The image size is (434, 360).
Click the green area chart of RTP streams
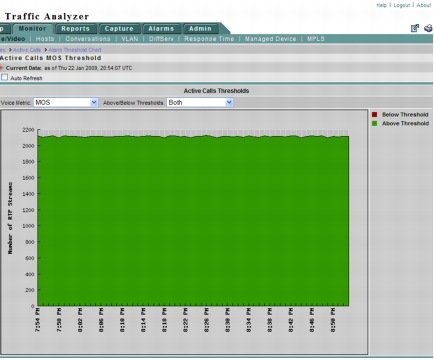193,221
